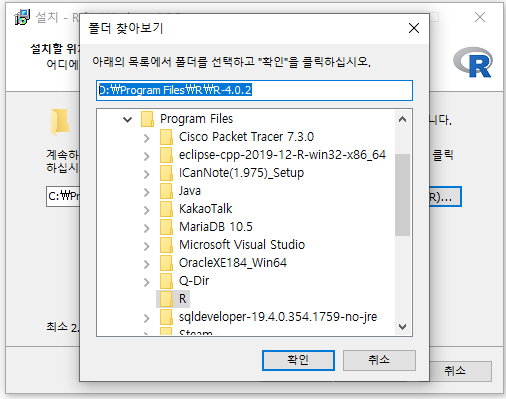506x399 pixels.
Task: Select the Q-Dir folder name
Action: click(194, 281)
